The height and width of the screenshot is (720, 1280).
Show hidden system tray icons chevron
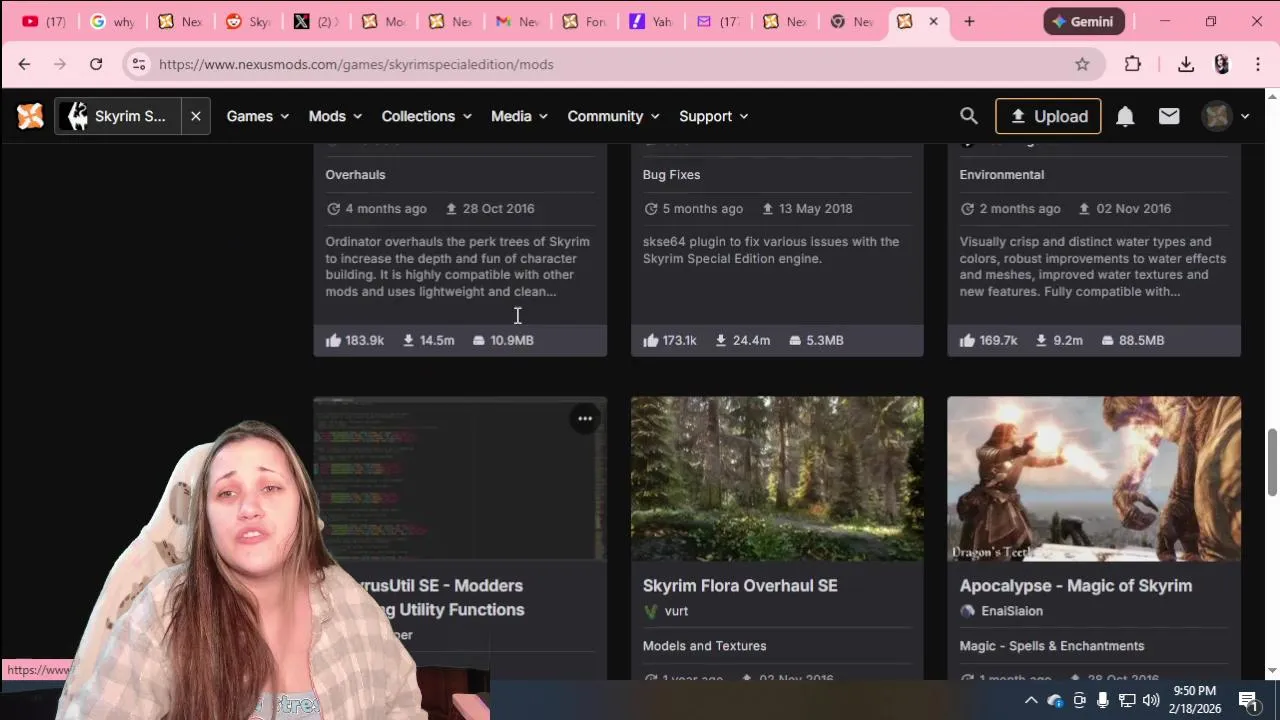[1030, 700]
